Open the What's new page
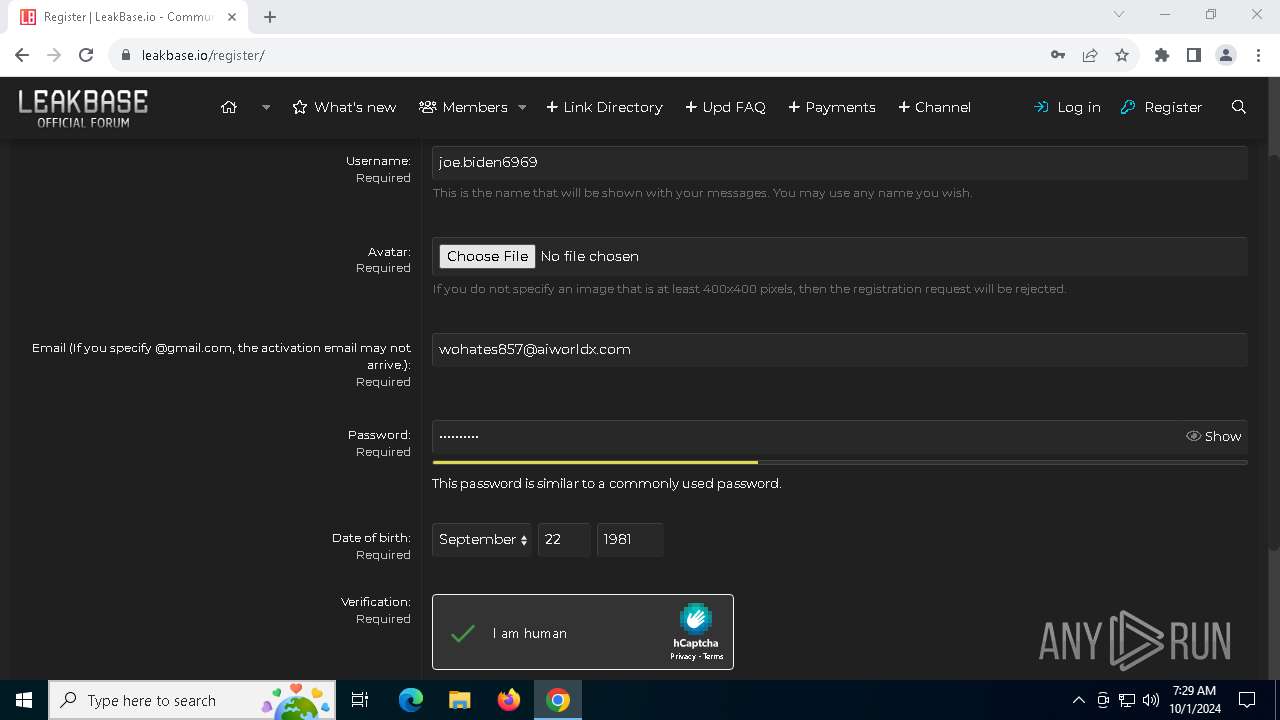Screen dimensions: 1280x720 click(344, 107)
